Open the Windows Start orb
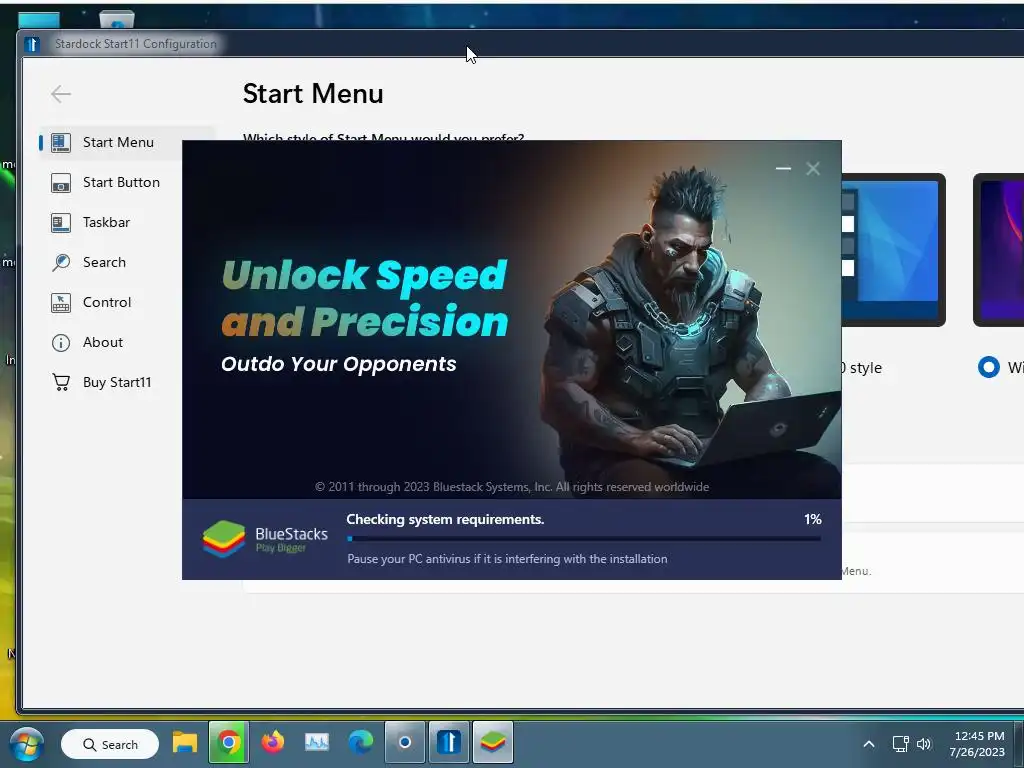Image resolution: width=1024 pixels, height=768 pixels. tap(27, 744)
